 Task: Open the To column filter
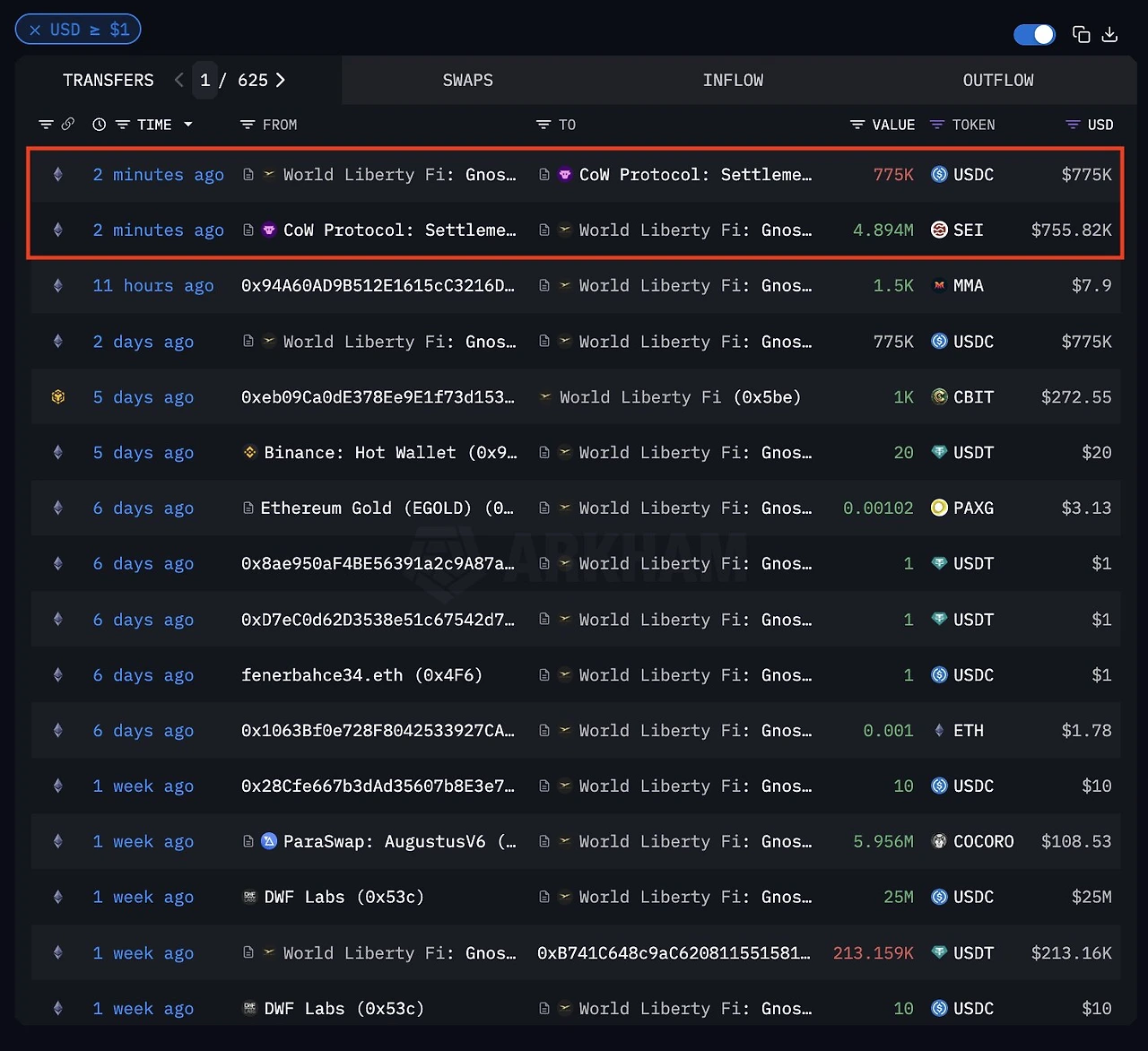pyautogui.click(x=543, y=125)
